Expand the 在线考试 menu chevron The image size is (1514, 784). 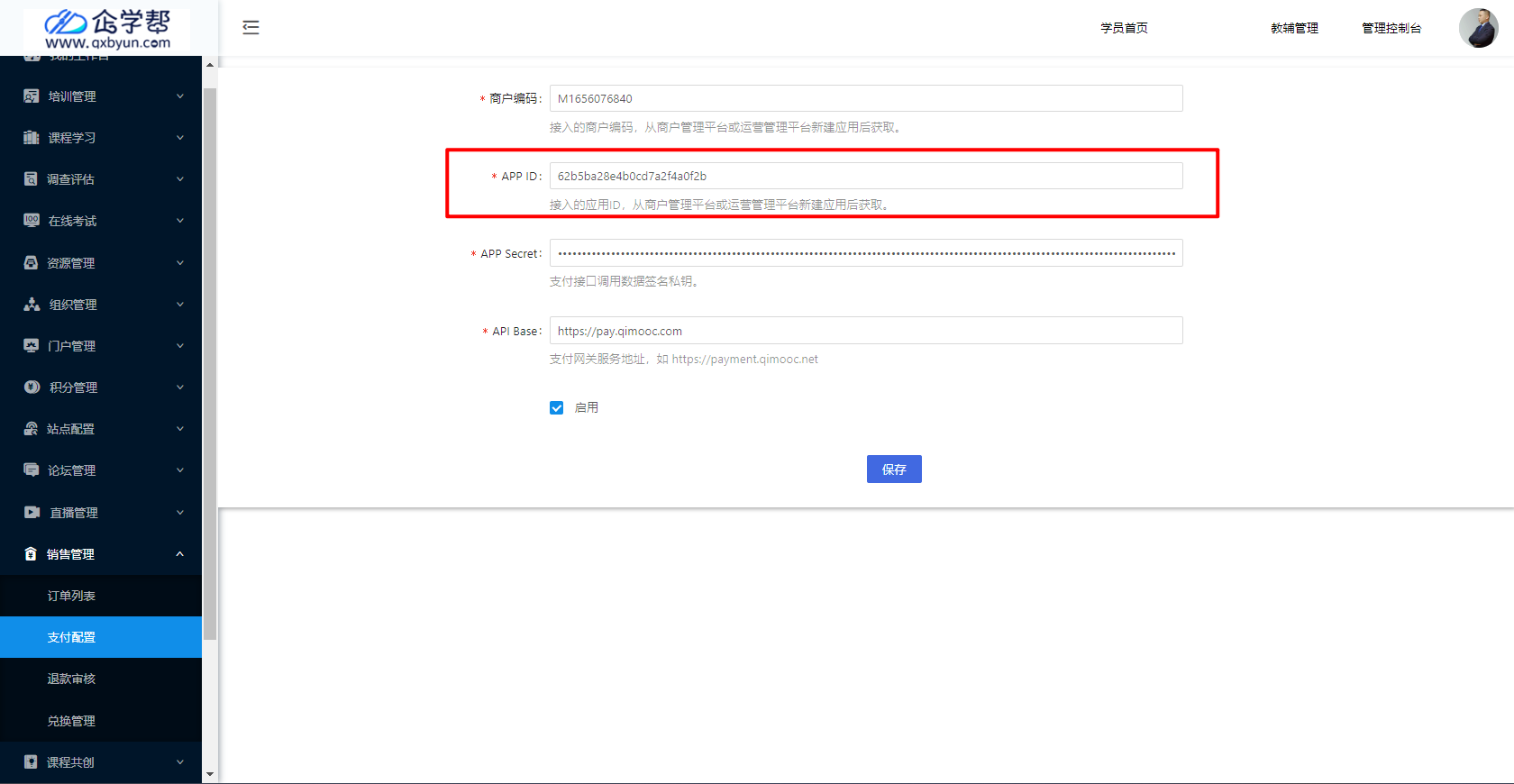(x=180, y=221)
